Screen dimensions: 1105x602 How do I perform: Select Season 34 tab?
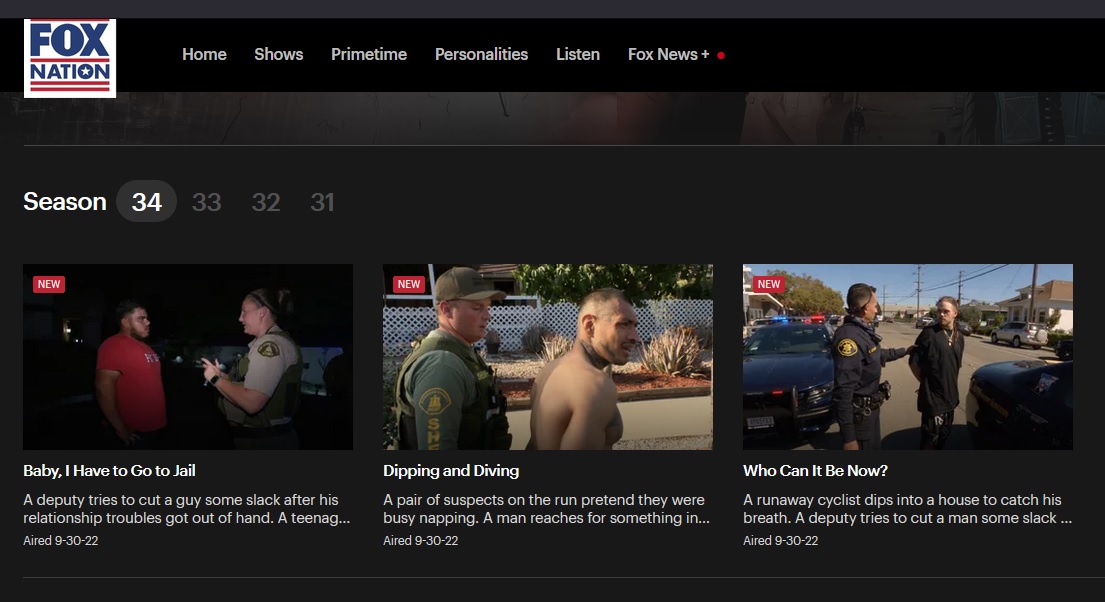[147, 202]
